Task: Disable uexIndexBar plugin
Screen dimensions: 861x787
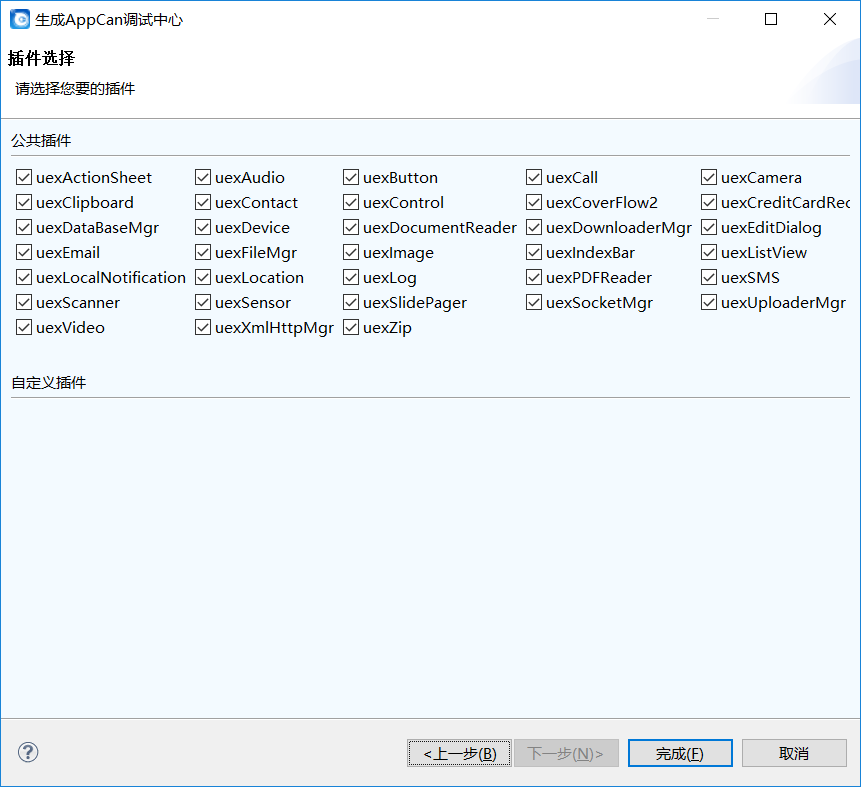Action: click(534, 252)
